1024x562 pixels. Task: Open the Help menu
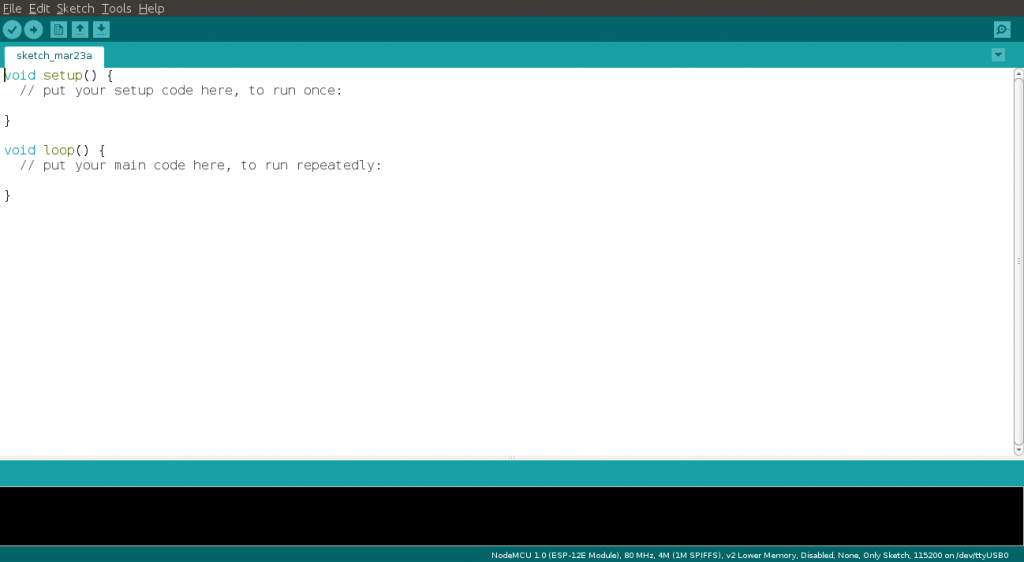(151, 8)
